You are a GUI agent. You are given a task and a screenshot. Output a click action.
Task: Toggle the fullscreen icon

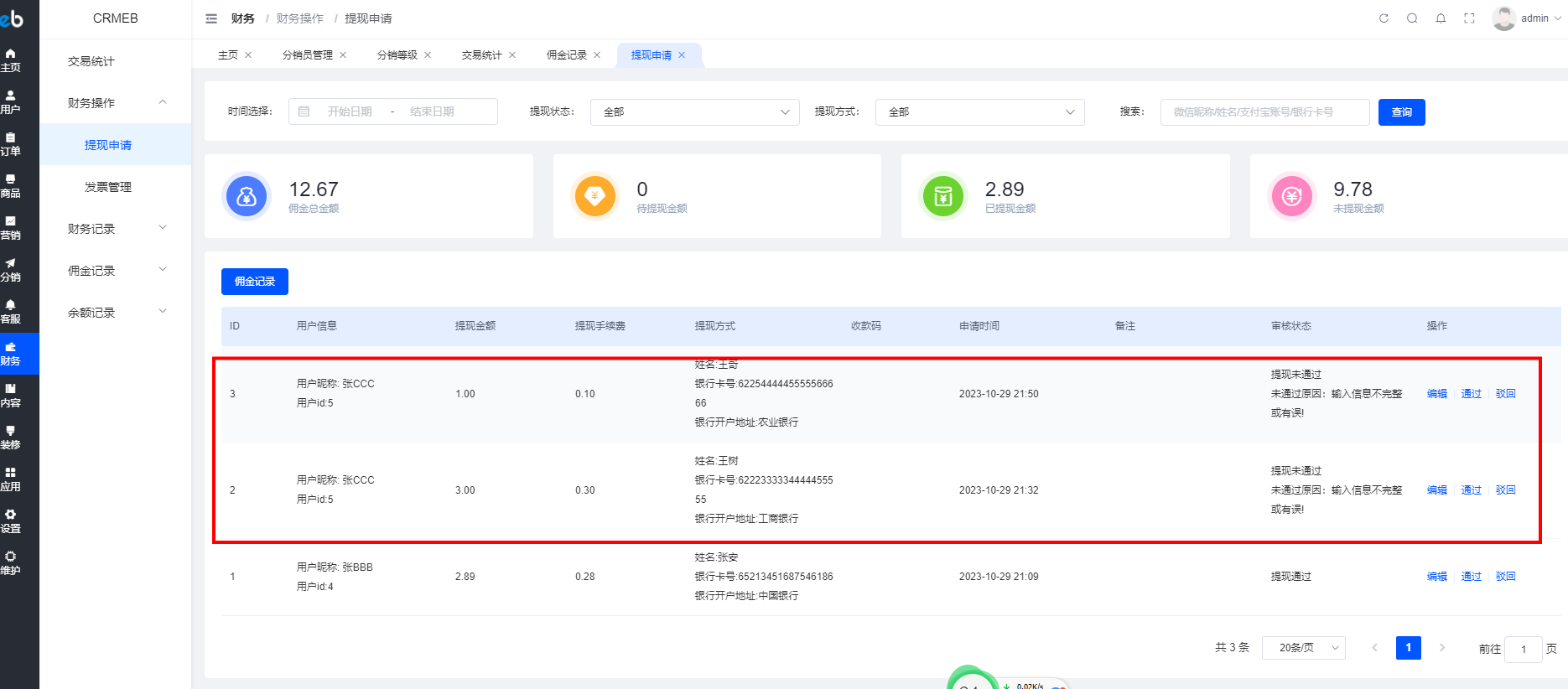pyautogui.click(x=1469, y=18)
